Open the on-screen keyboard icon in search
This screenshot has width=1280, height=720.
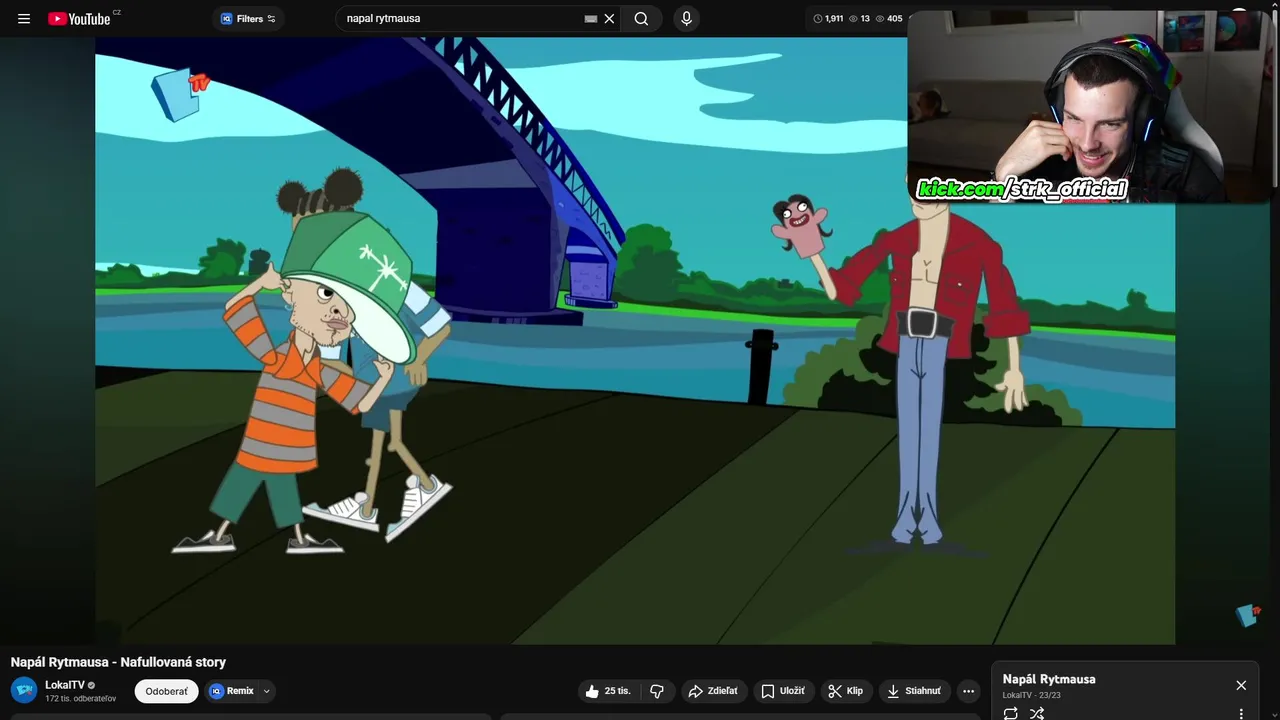pos(591,18)
